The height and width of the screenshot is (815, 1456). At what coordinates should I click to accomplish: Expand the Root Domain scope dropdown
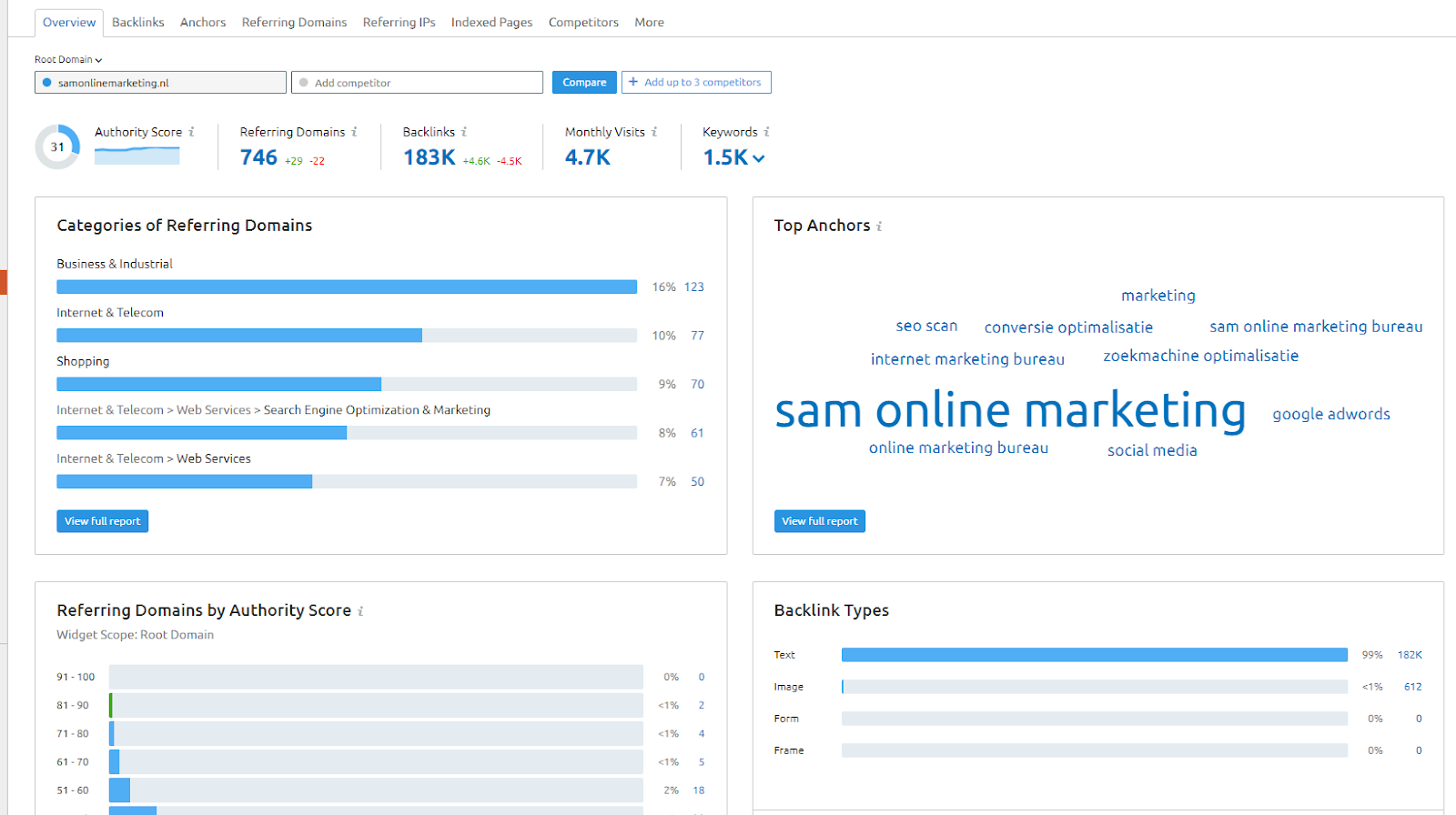68,60
